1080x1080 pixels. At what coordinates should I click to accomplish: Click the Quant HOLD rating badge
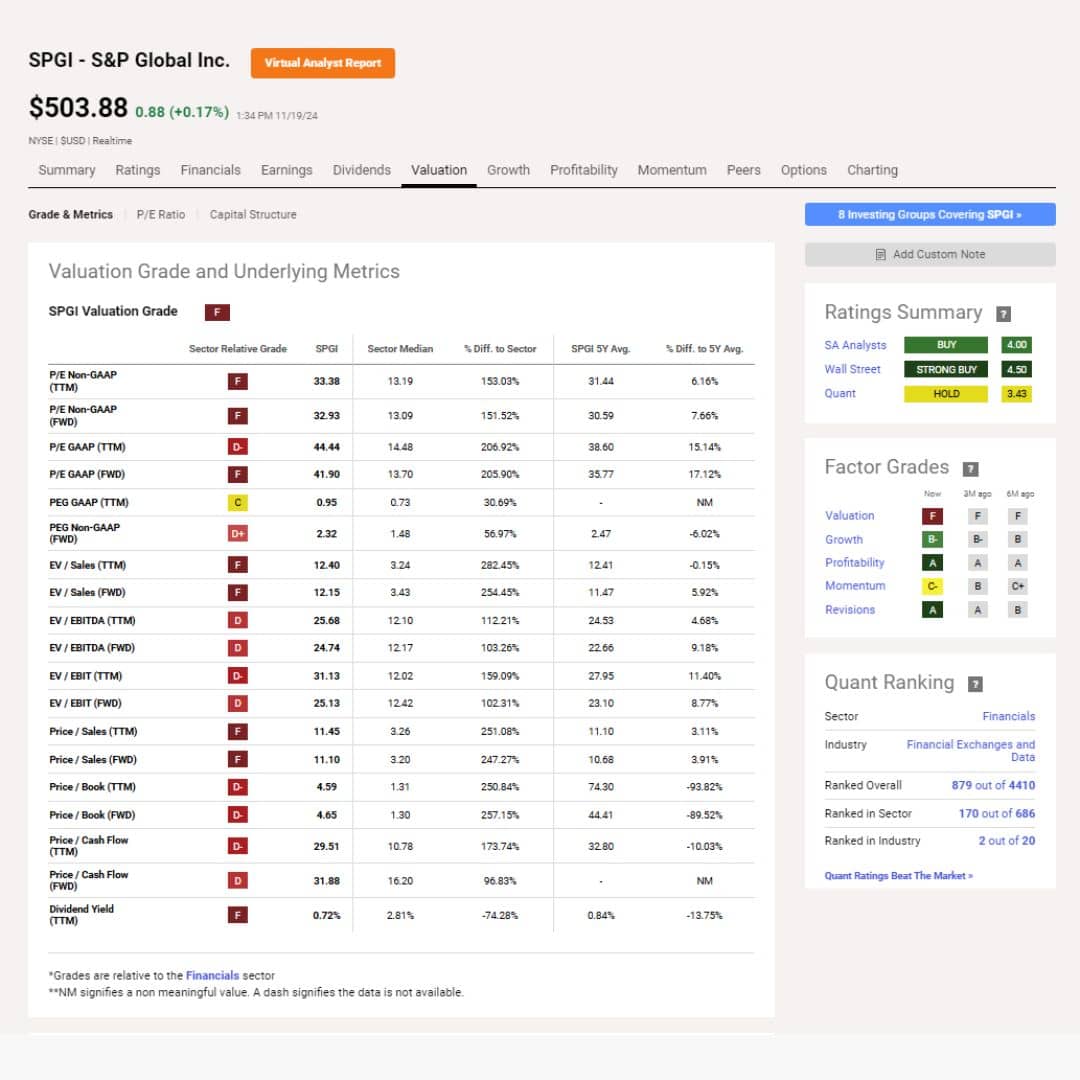(x=946, y=394)
